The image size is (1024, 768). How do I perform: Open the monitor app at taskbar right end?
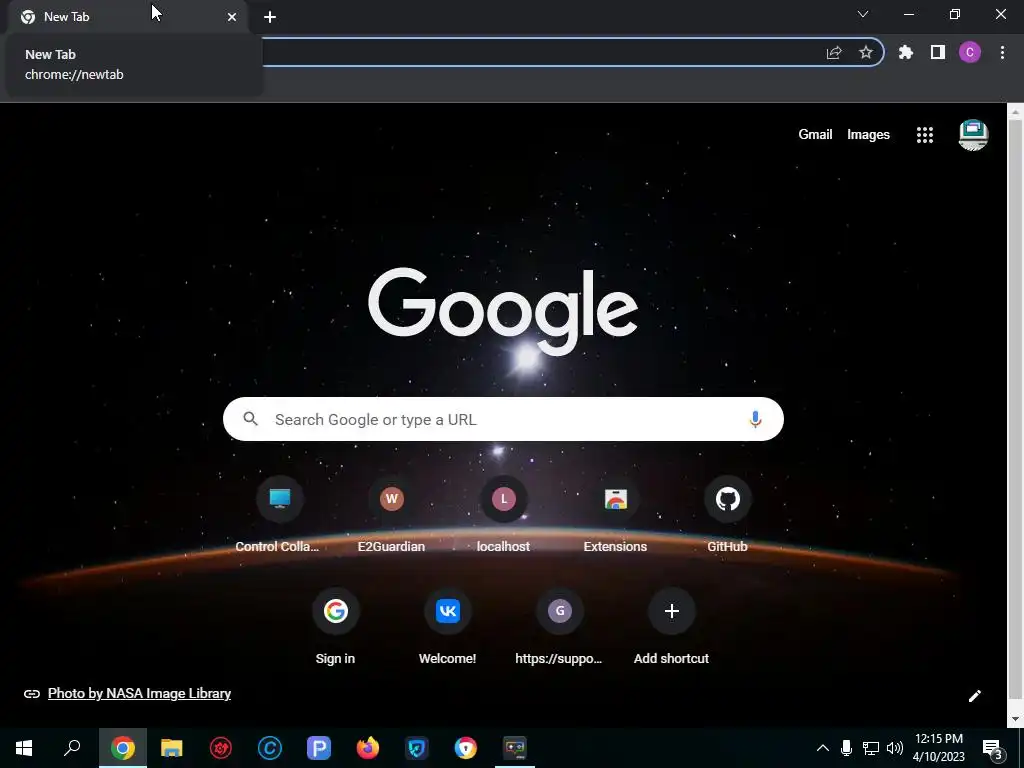pos(515,748)
